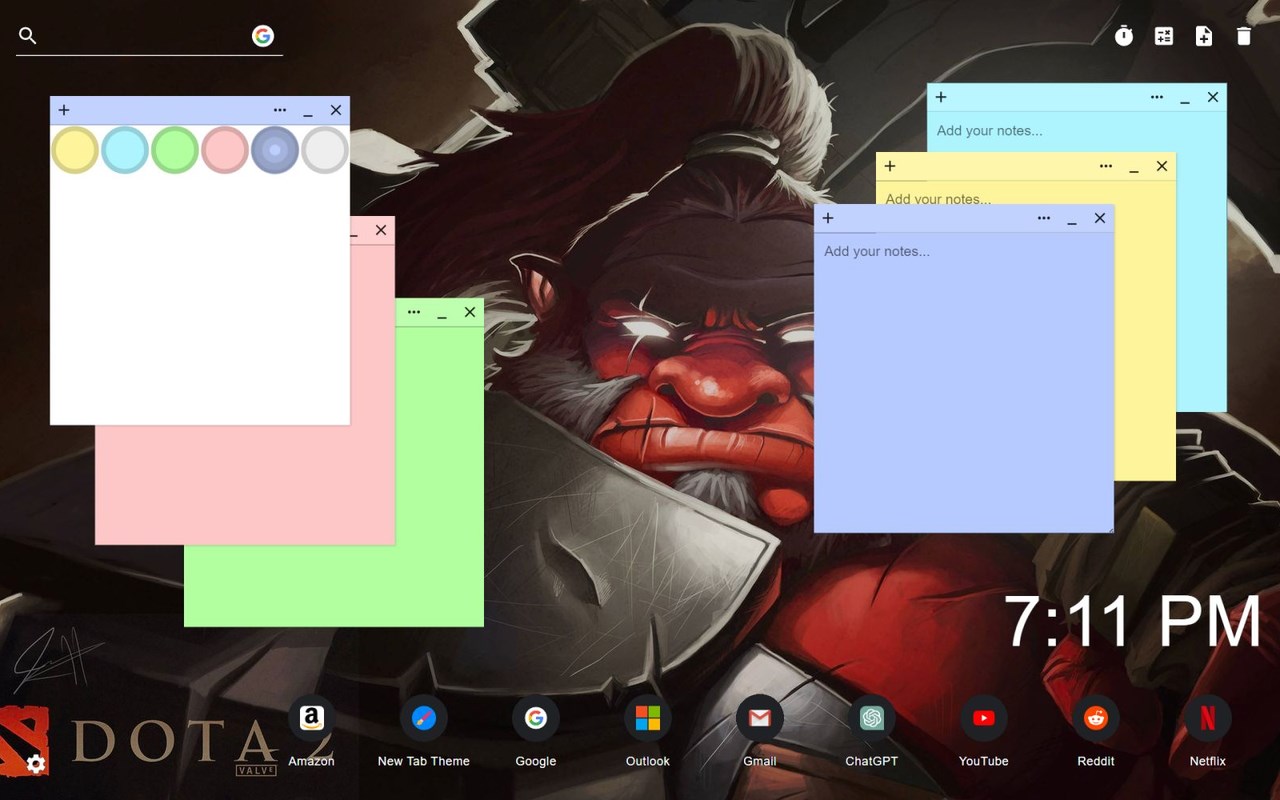Open the timer tool icon
1280x800 pixels.
point(1124,36)
